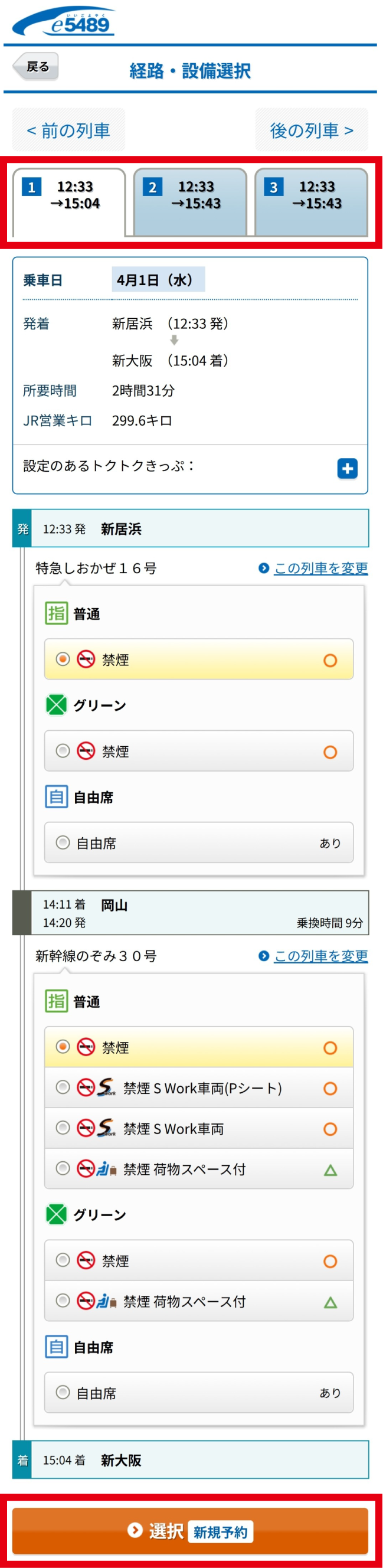Go to 前の列車
Image resolution: width=383 pixels, height=1568 pixels.
tap(68, 130)
